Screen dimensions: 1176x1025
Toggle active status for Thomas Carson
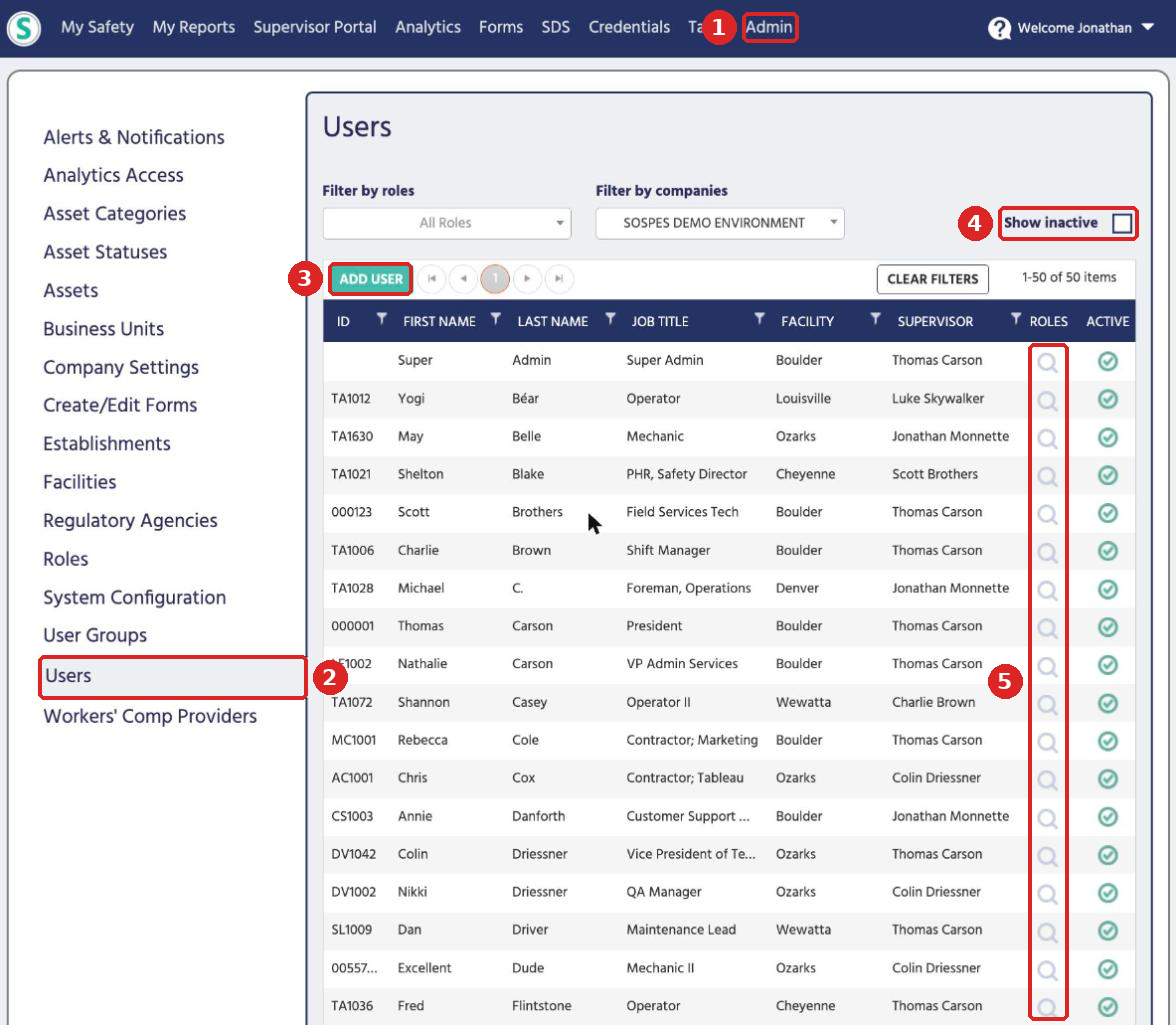click(x=1108, y=627)
